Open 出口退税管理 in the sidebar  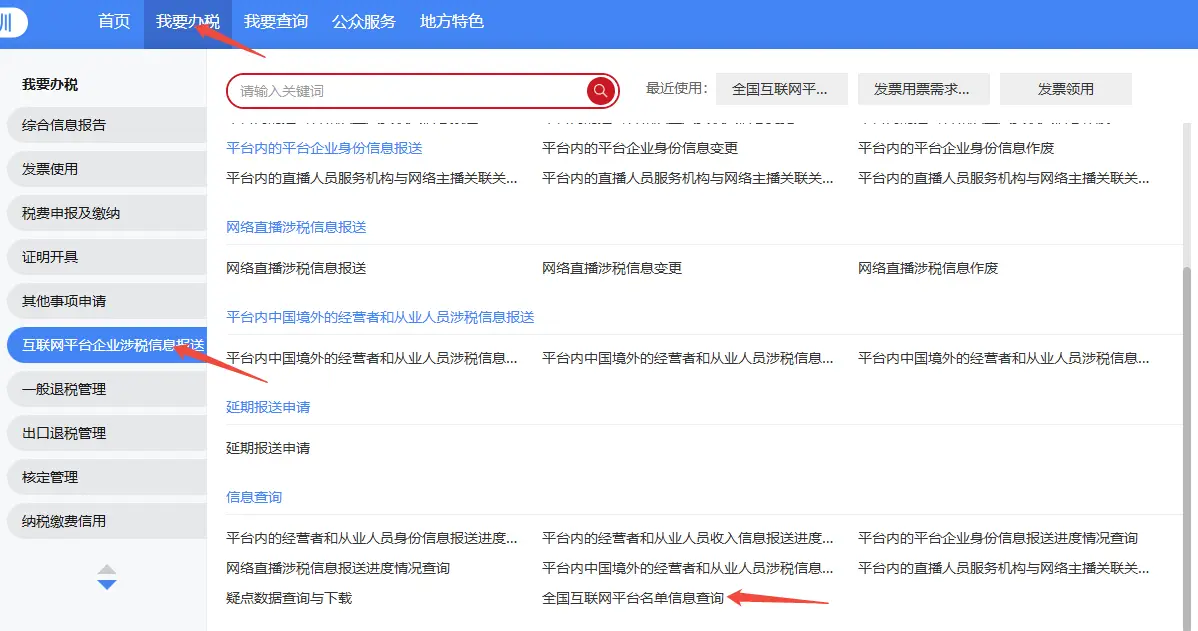tap(64, 433)
